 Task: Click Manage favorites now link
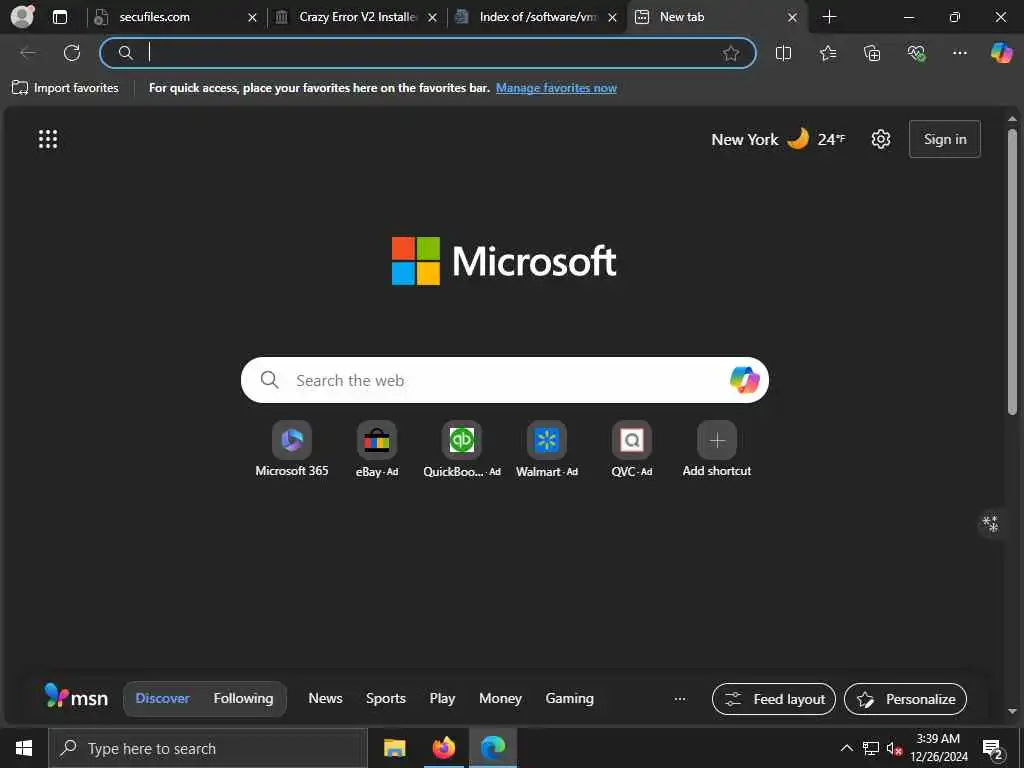(x=556, y=88)
